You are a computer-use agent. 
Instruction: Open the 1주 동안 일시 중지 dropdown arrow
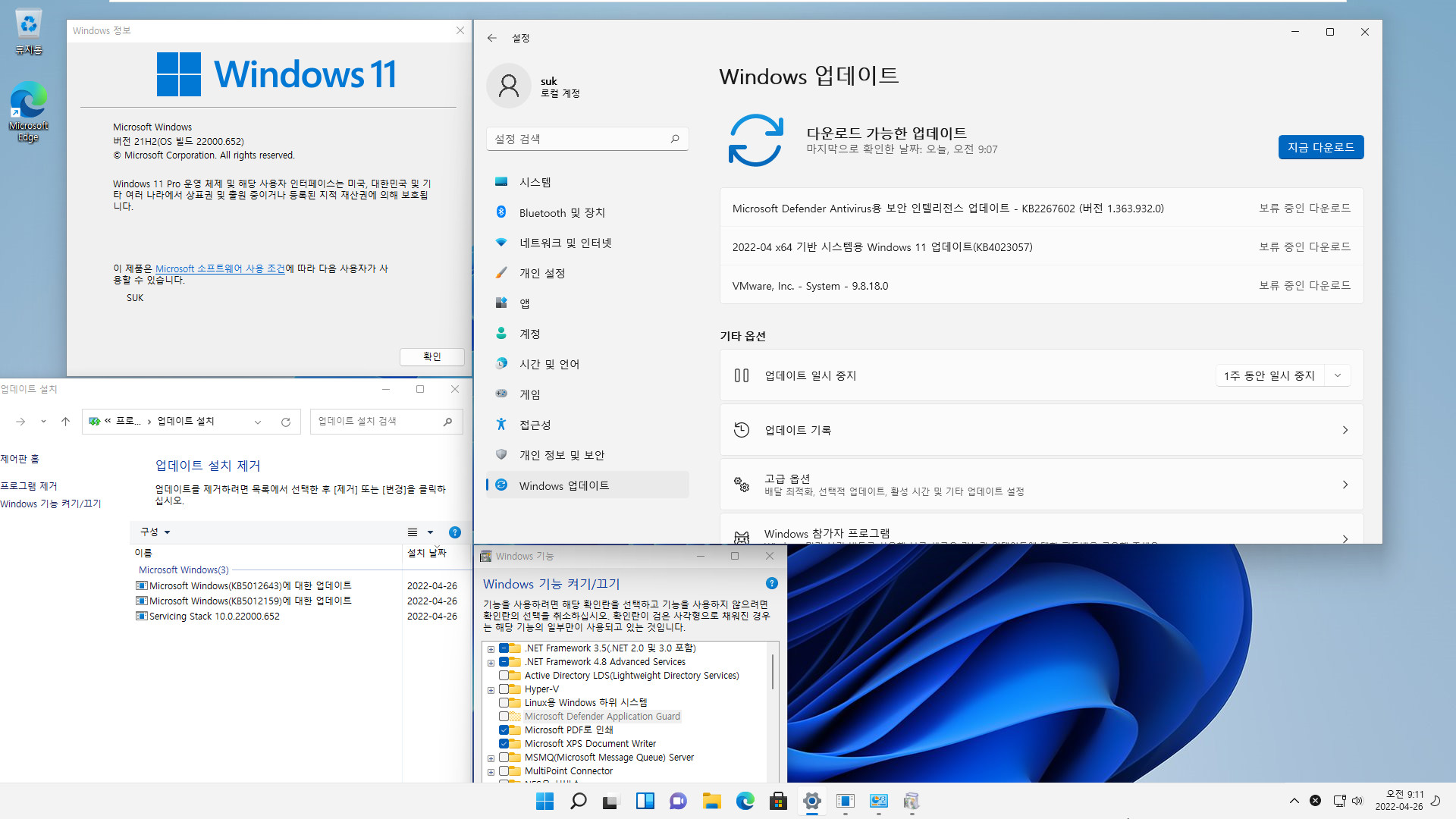1338,375
